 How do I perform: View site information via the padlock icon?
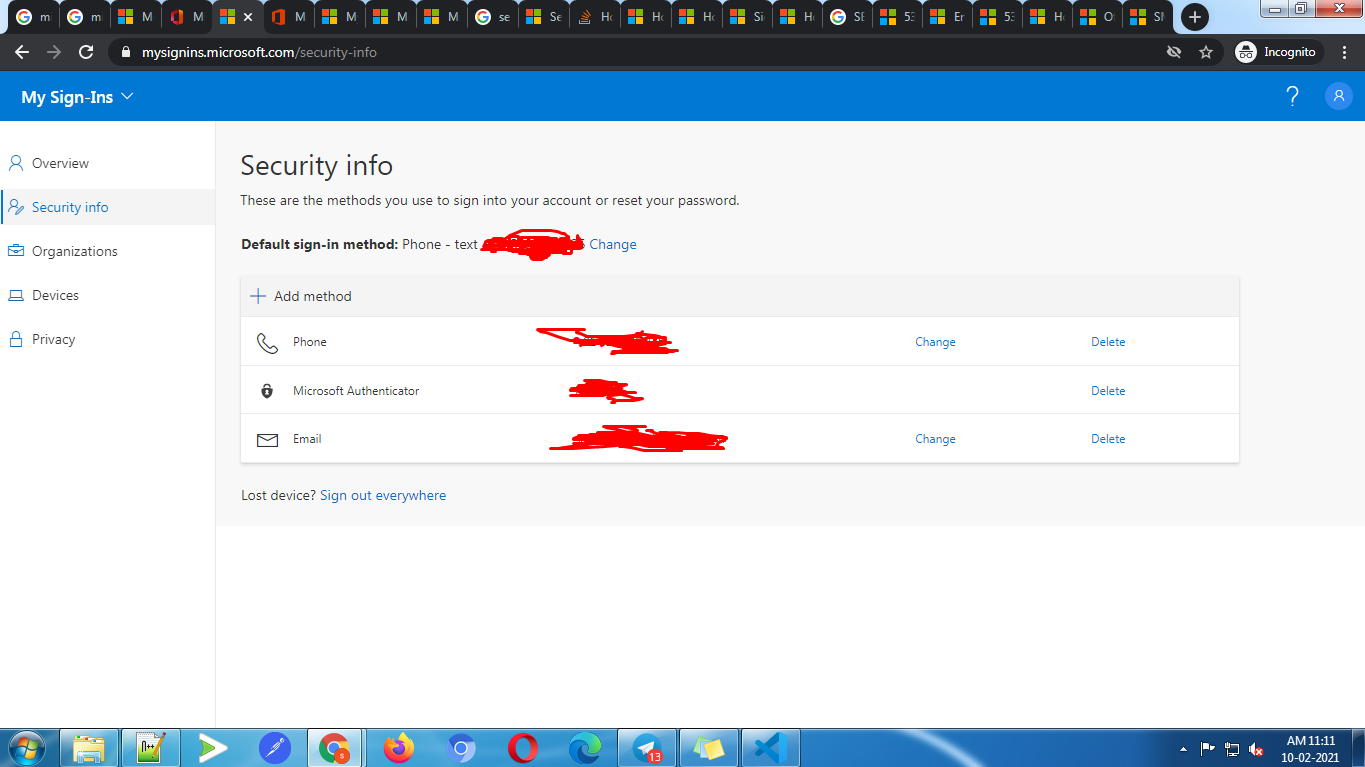tap(125, 52)
